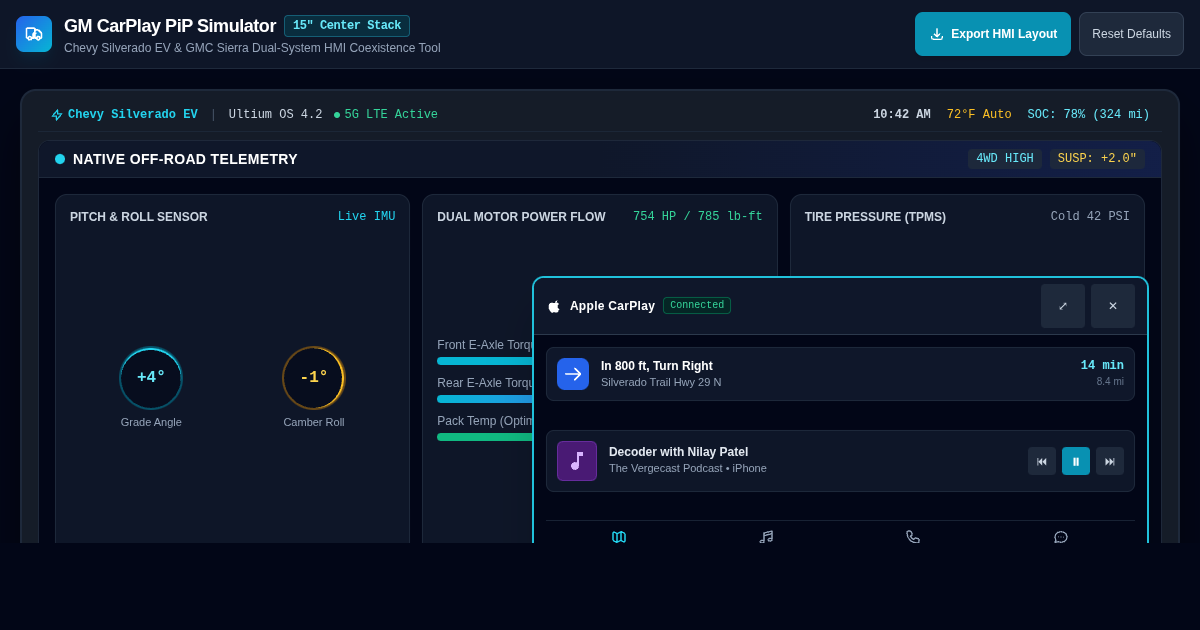
Task: Click the Silverado Trail Hwy 29 N text
Action: [661, 382]
